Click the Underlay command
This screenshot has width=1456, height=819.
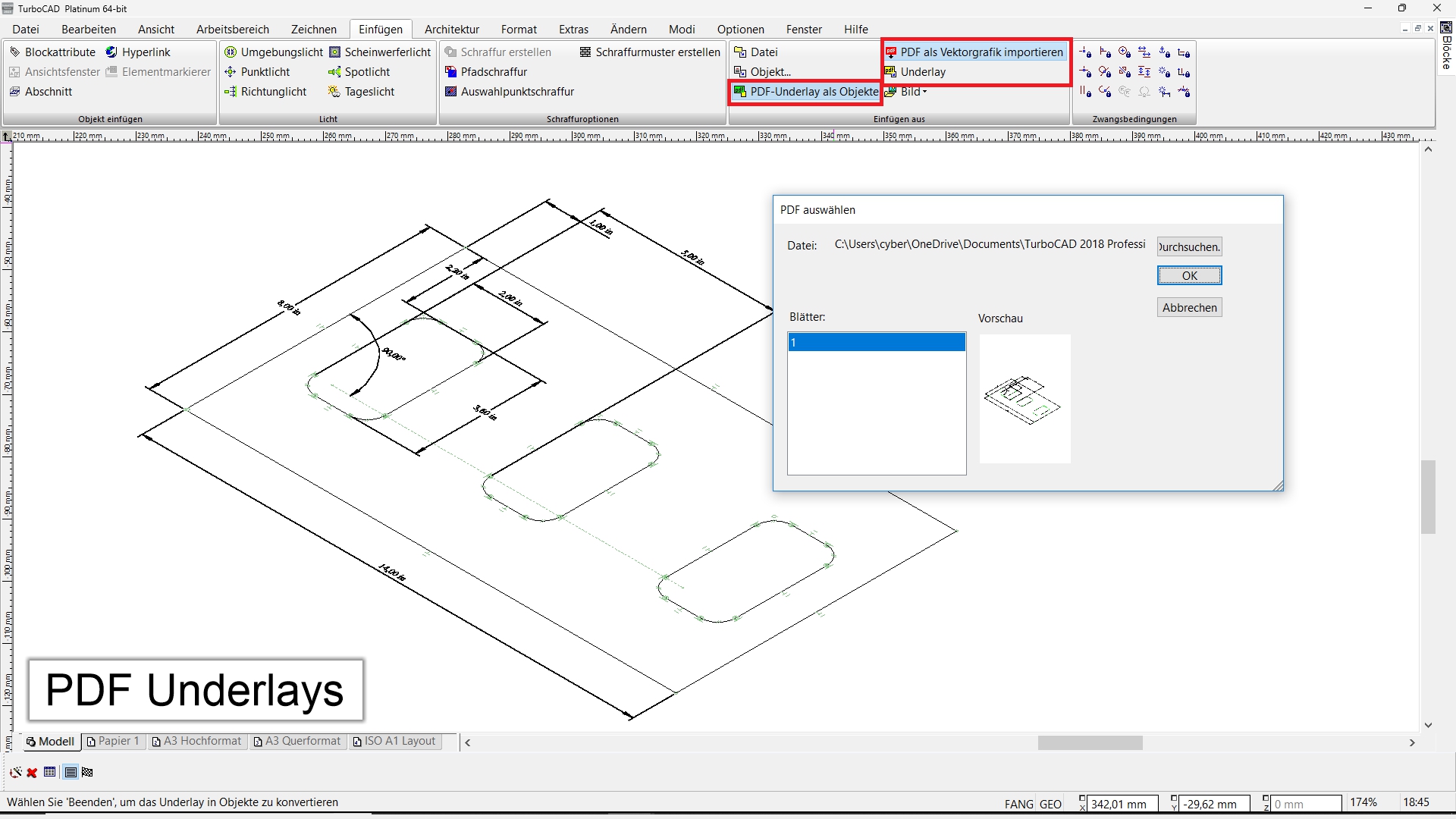pyautogui.click(x=915, y=72)
